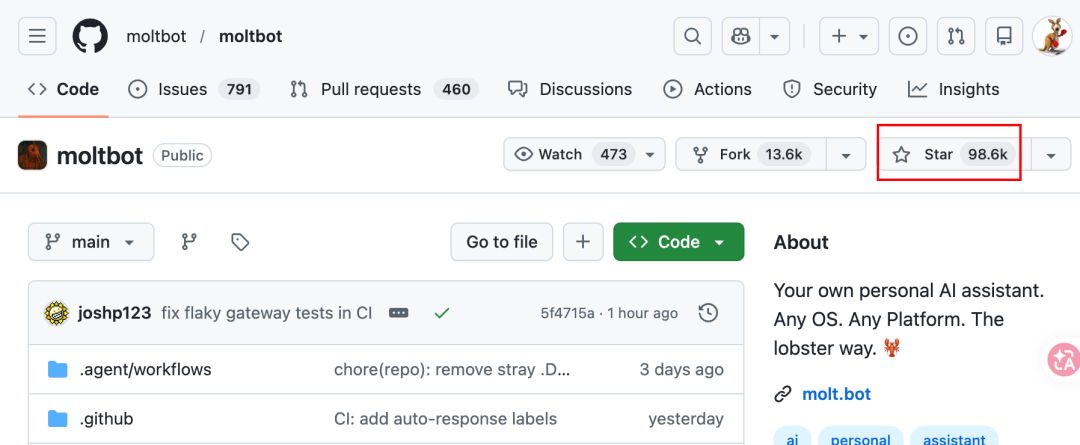Viewport: 1080px width, 445px height.
Task: Click the GitHub logo icon
Action: [90, 37]
